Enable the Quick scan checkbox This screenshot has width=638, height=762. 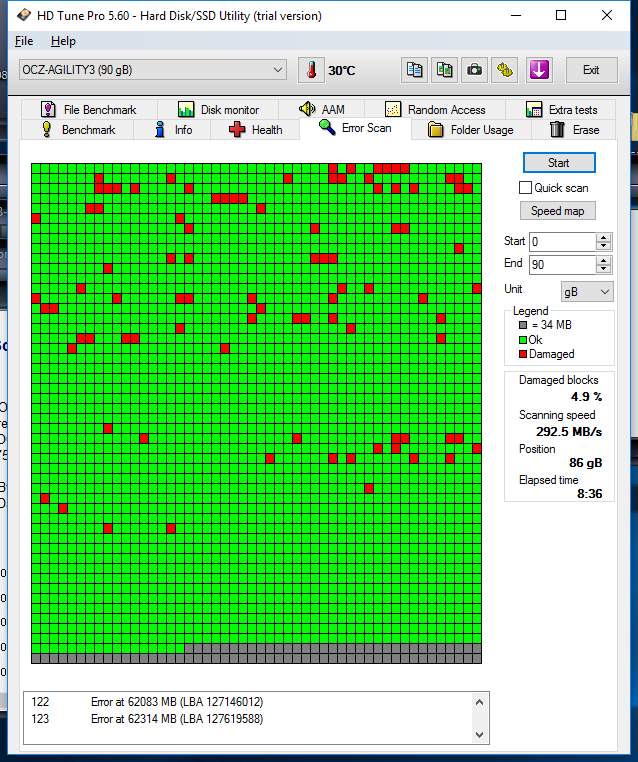point(525,188)
